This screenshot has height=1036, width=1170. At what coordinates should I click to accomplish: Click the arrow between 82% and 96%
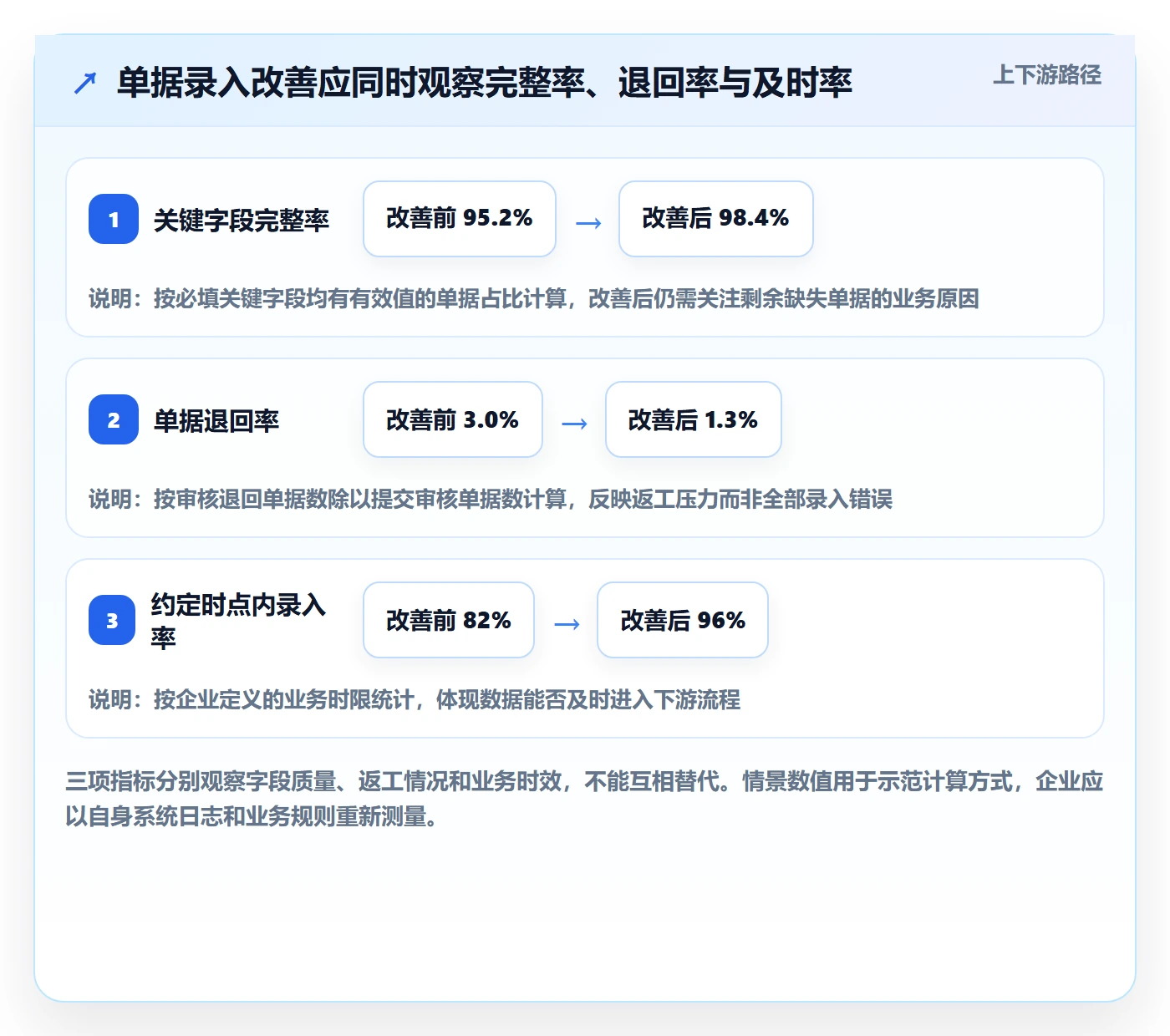point(567,623)
